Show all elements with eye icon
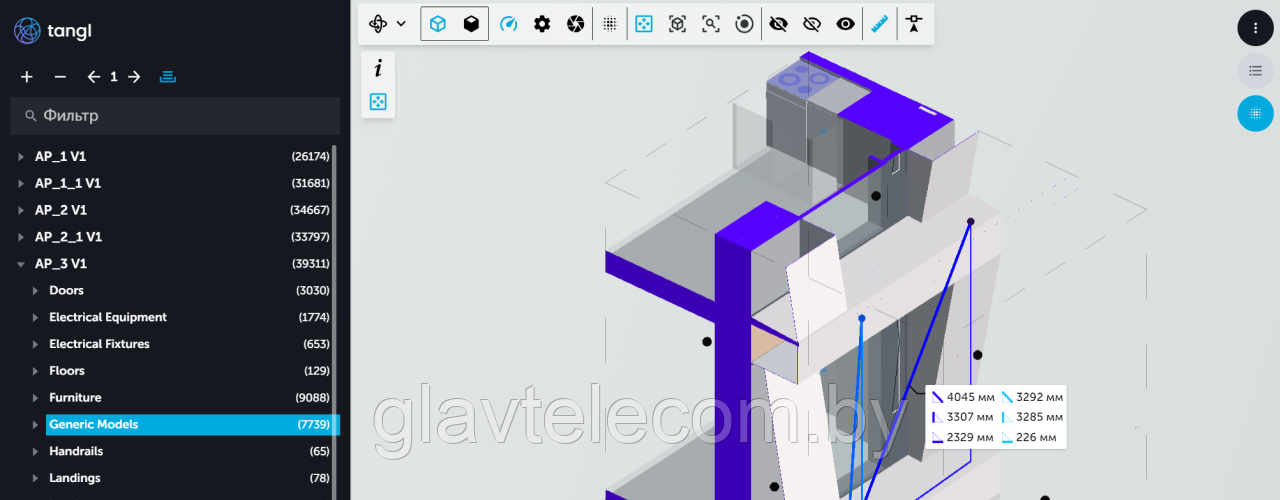The image size is (1280, 500). [846, 24]
